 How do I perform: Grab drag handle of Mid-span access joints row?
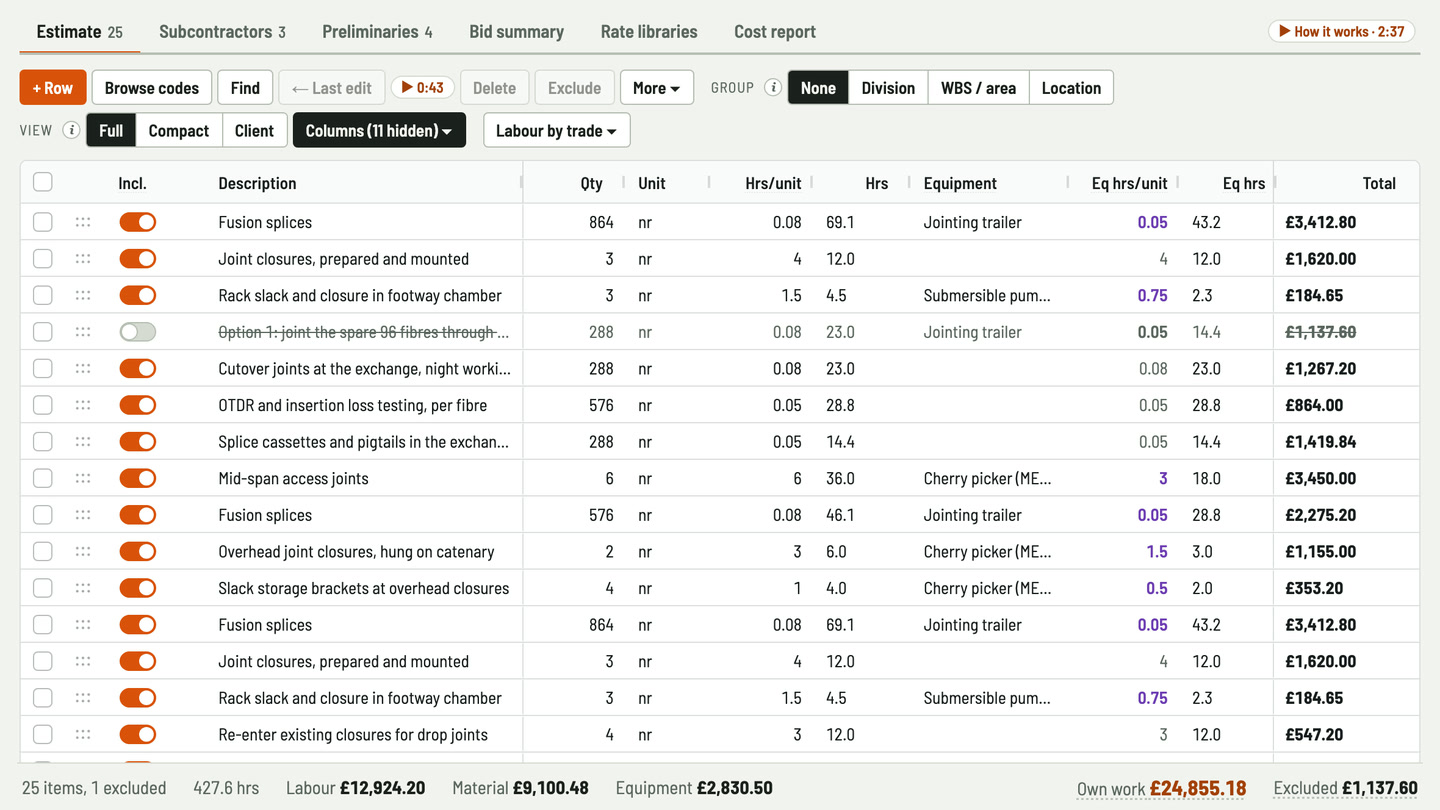[x=83, y=478]
